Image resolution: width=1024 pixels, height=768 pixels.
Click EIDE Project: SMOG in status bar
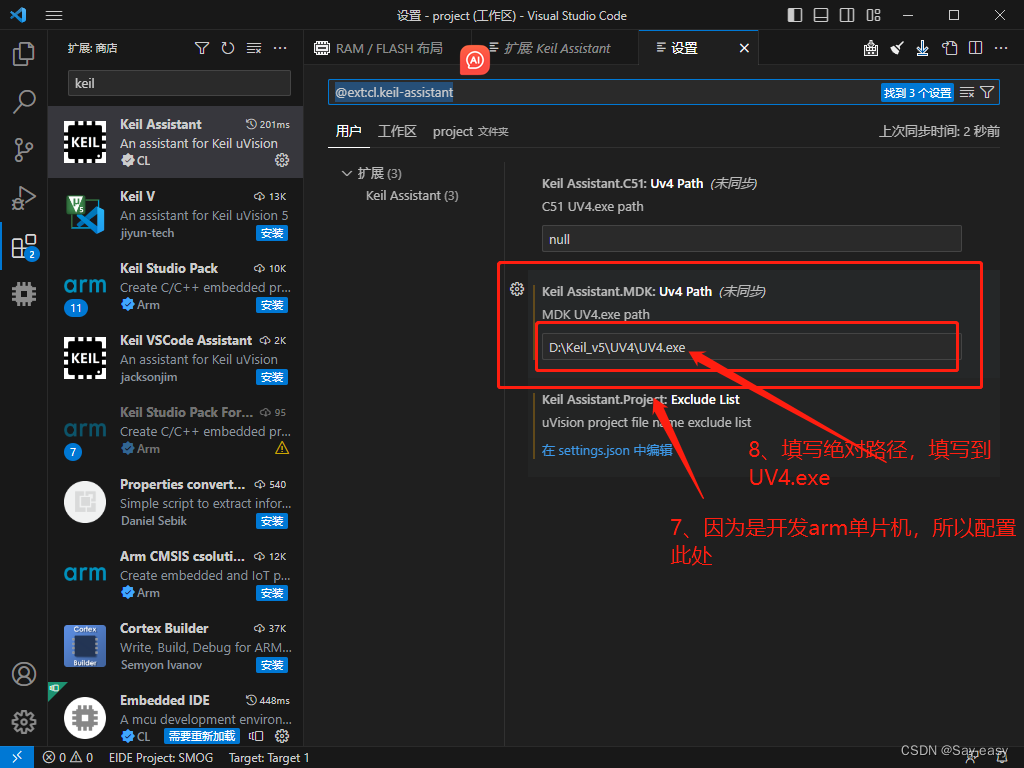click(161, 758)
